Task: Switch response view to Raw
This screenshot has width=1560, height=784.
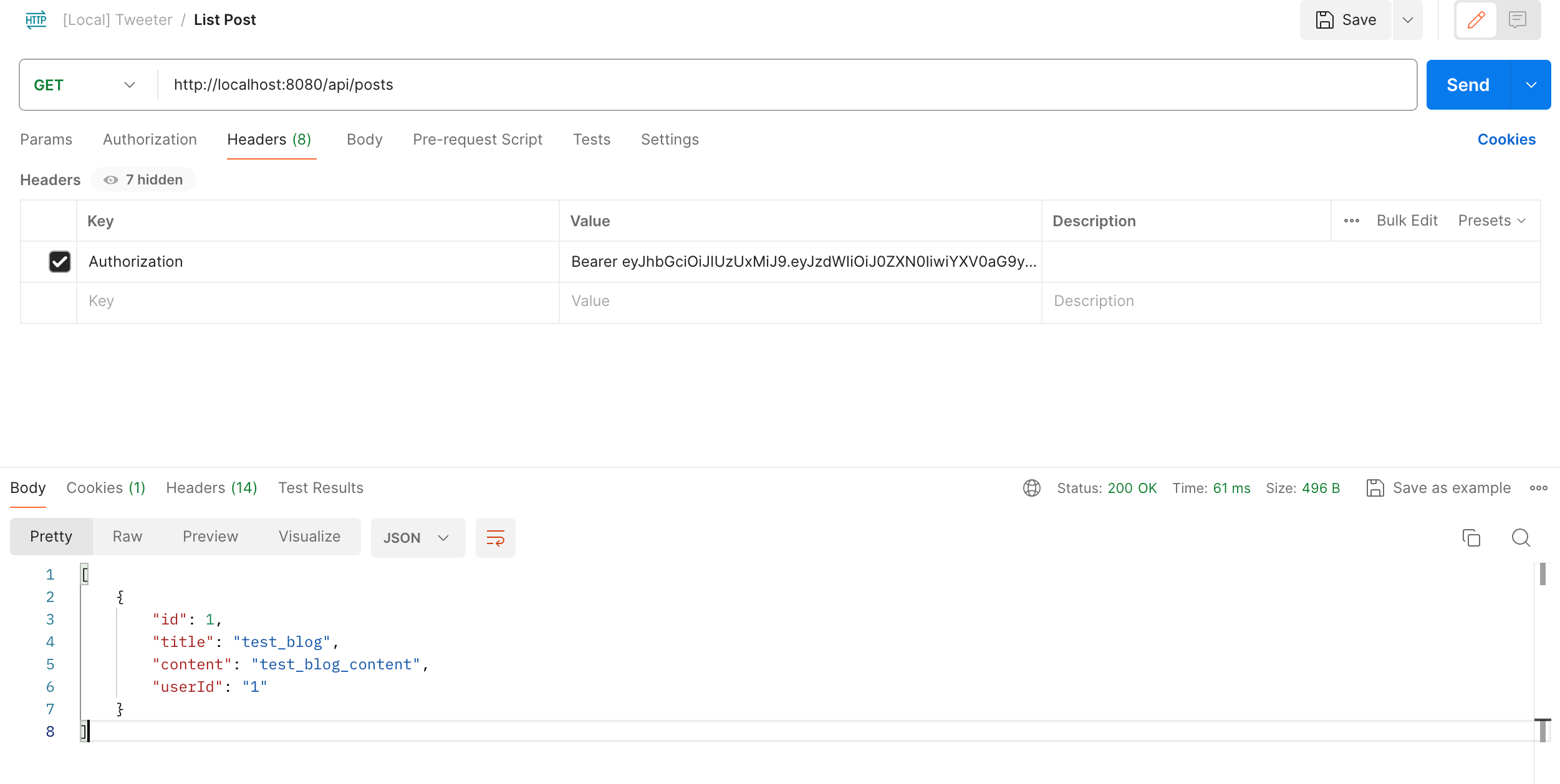Action: pyautogui.click(x=127, y=537)
